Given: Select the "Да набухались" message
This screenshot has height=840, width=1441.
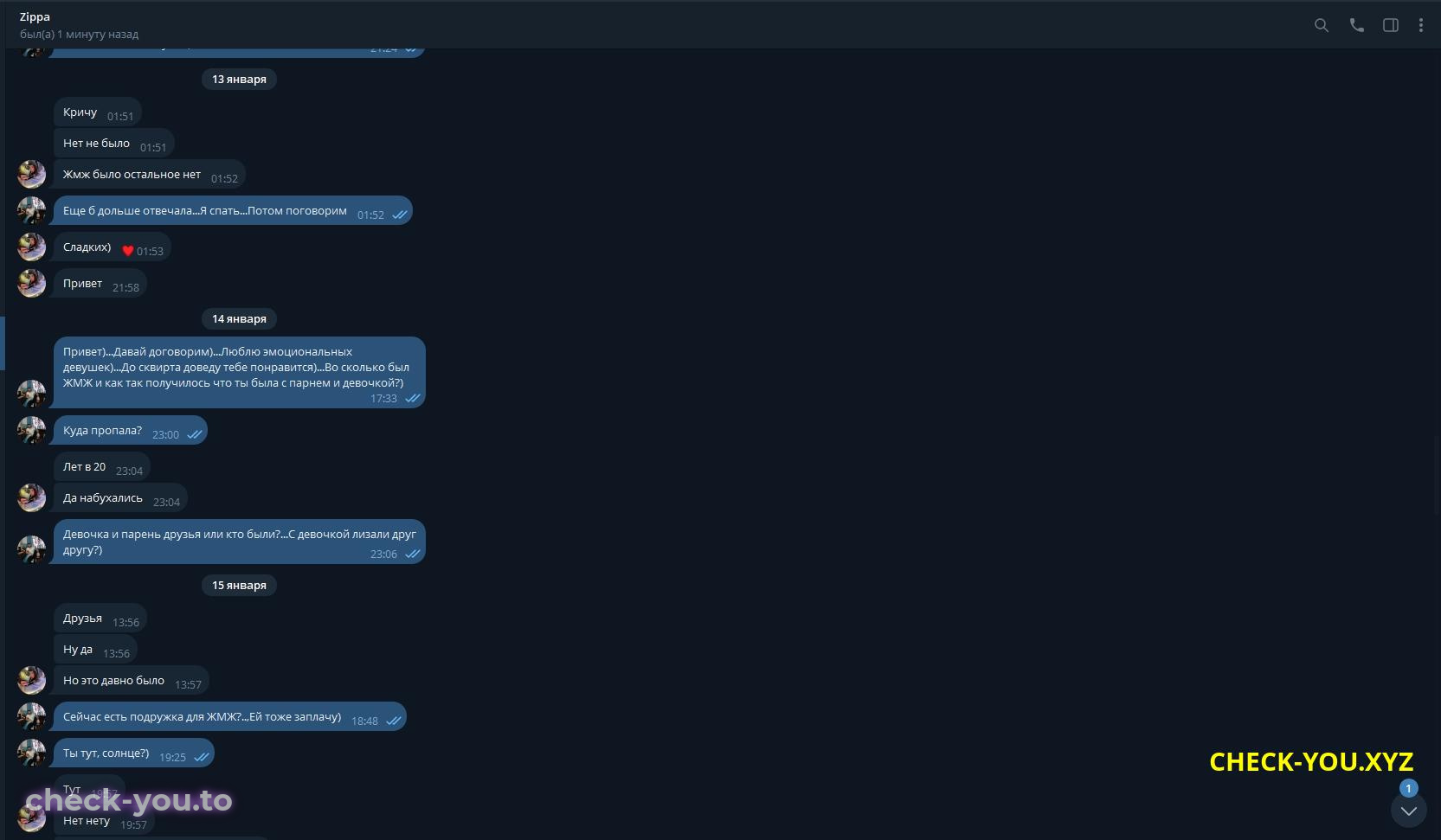Looking at the screenshot, I should tap(120, 498).
